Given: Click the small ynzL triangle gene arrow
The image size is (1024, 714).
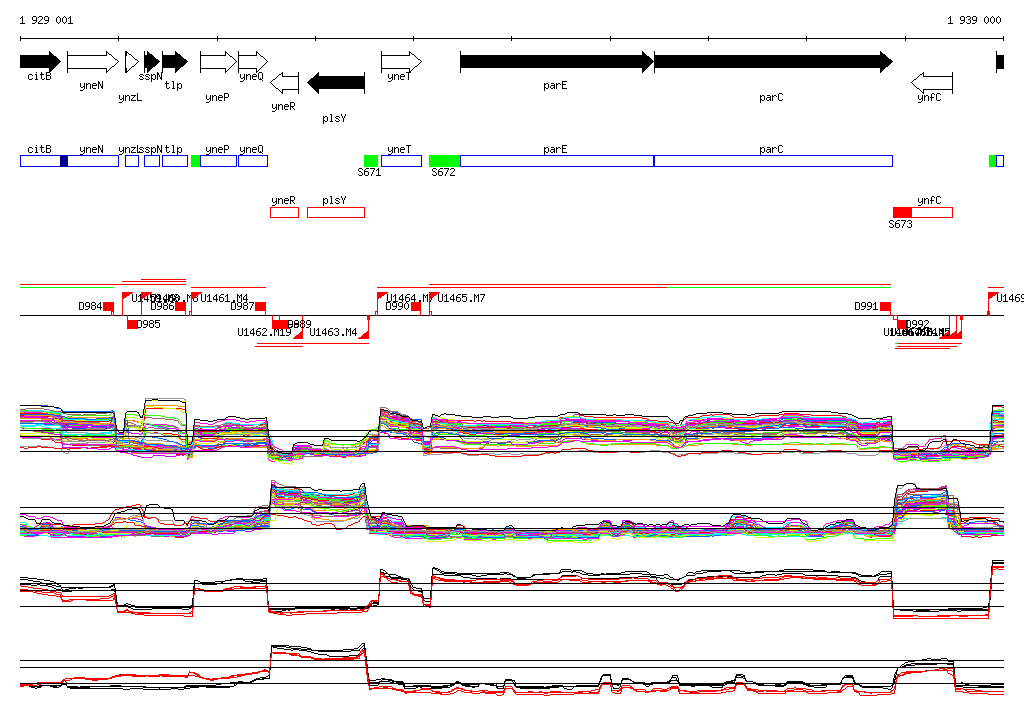Looking at the screenshot, I should tap(132, 62).
